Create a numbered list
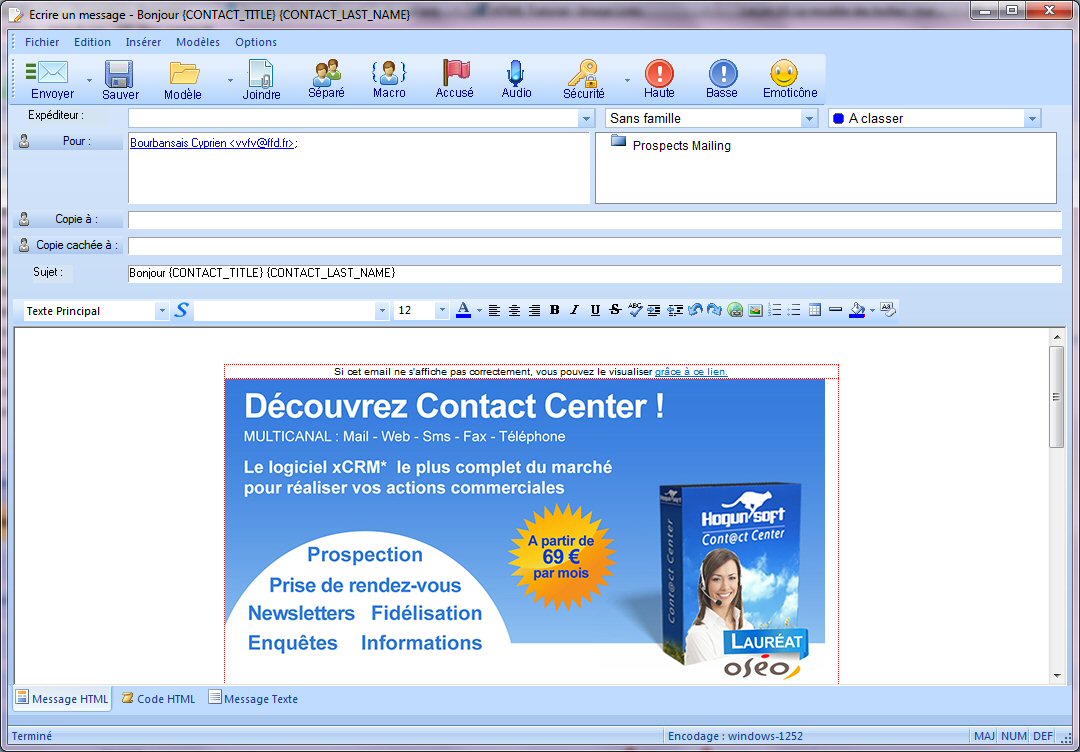 pos(775,311)
